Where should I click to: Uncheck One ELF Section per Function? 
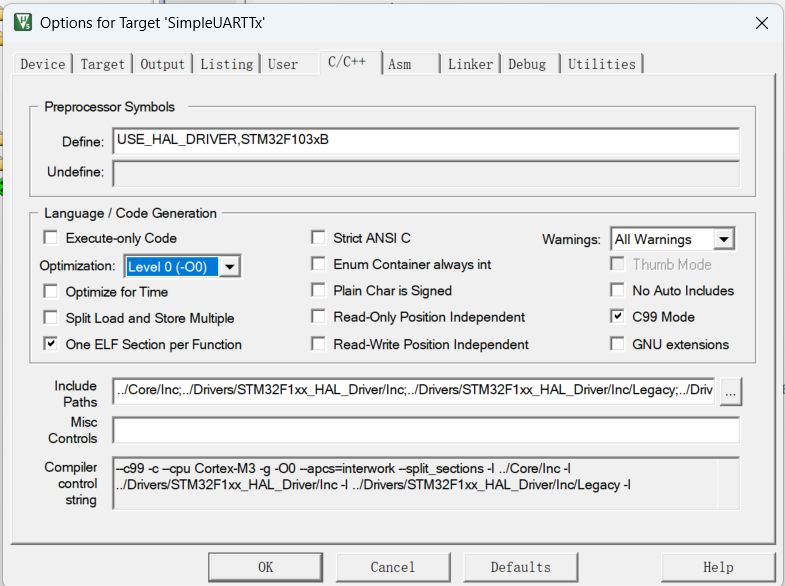[x=51, y=344]
